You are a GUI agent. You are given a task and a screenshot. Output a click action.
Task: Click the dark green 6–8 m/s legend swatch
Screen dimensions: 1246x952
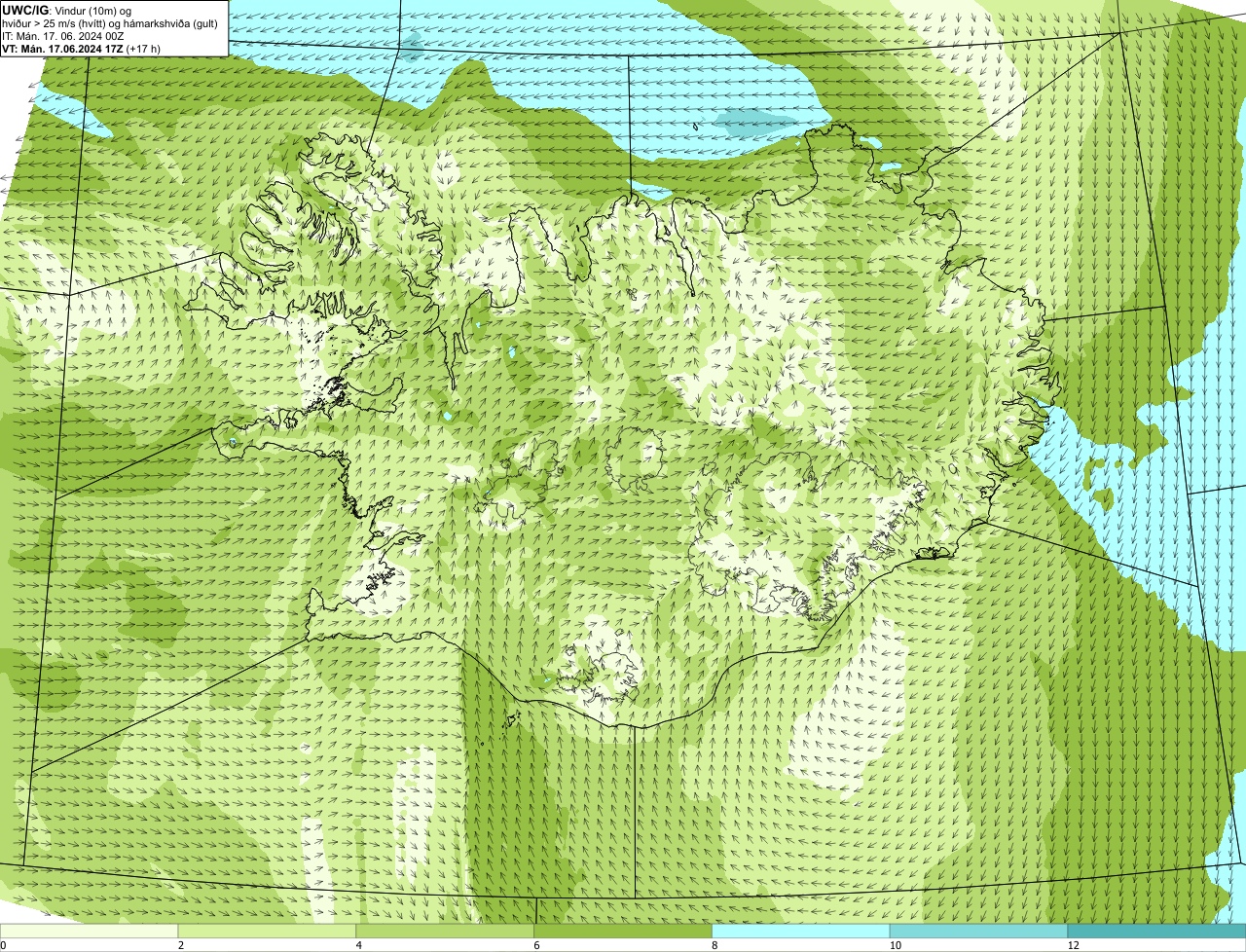(623, 932)
